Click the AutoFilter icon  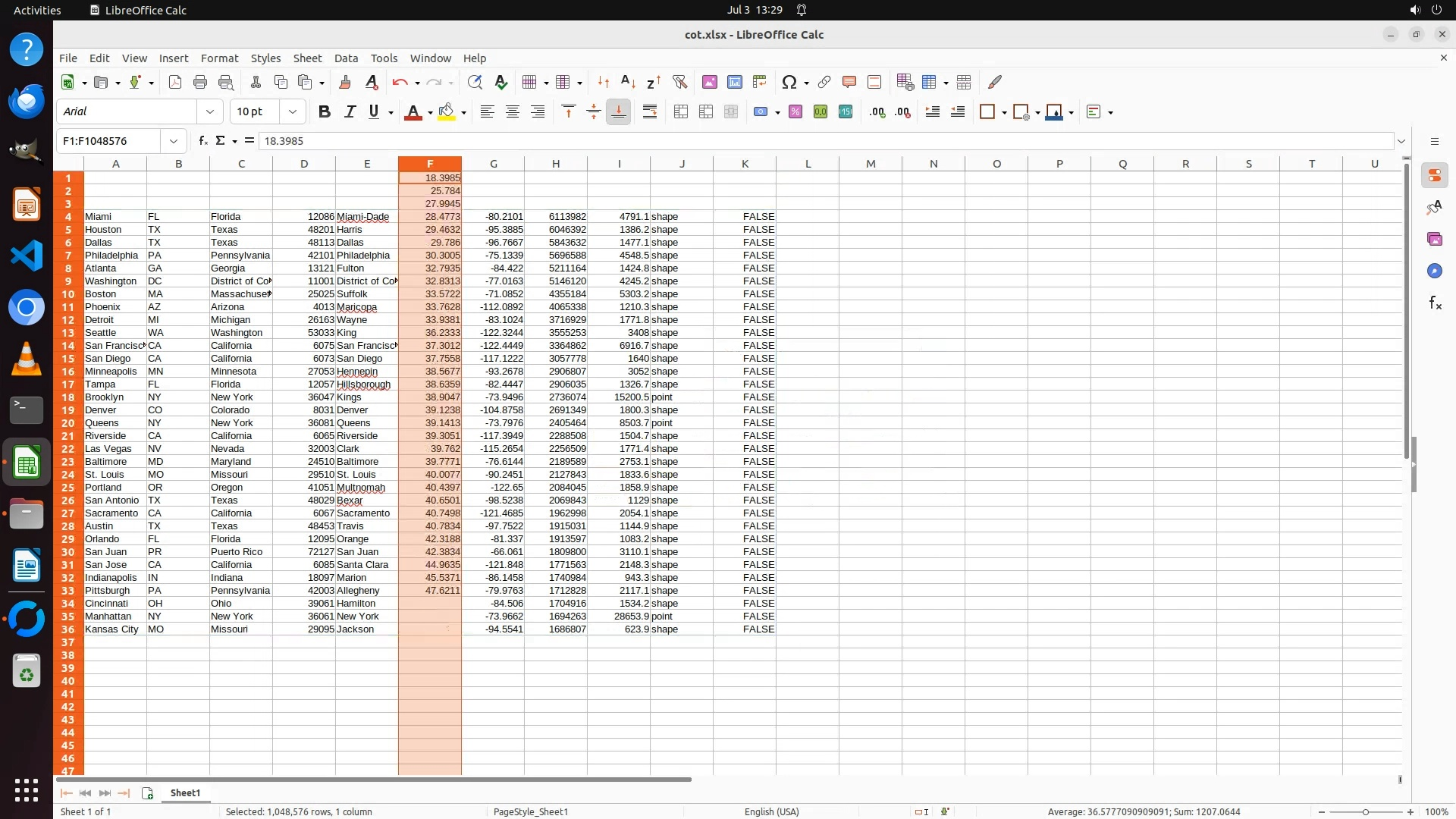click(679, 82)
